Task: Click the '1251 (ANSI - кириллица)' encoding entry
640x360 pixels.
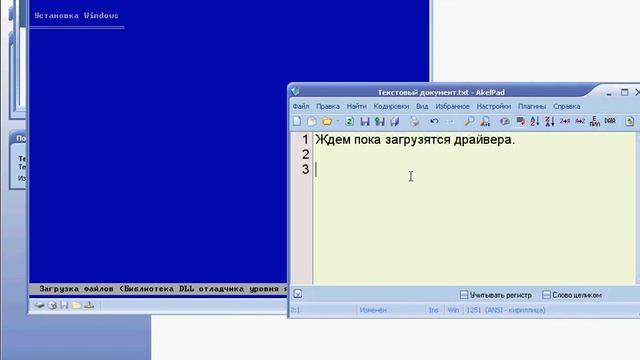Action: pos(506,310)
